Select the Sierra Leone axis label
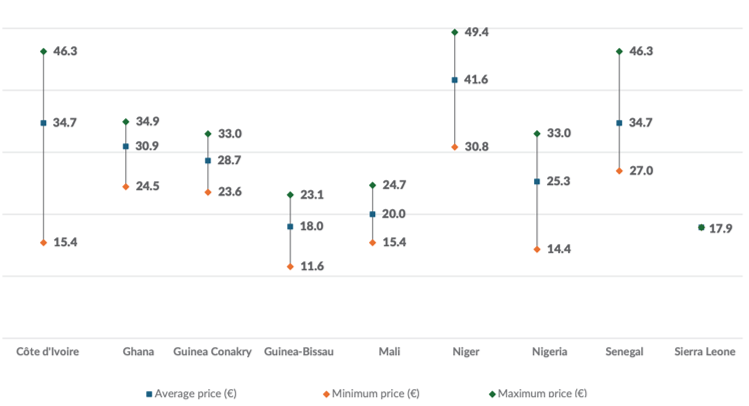The width and height of the screenshot is (749, 406). pyautogui.click(x=706, y=352)
